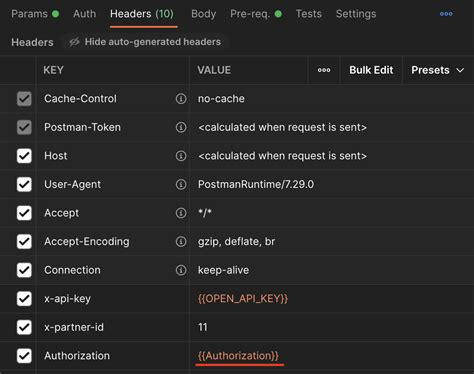The width and height of the screenshot is (474, 374).
Task: Disable the Authorization header checkbox
Action: click(x=24, y=356)
